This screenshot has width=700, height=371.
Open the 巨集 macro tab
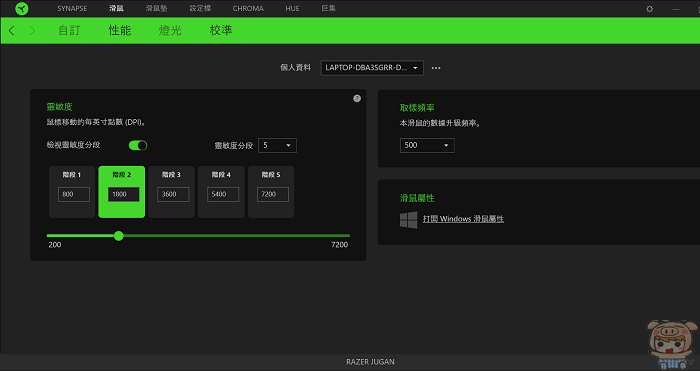329,8
